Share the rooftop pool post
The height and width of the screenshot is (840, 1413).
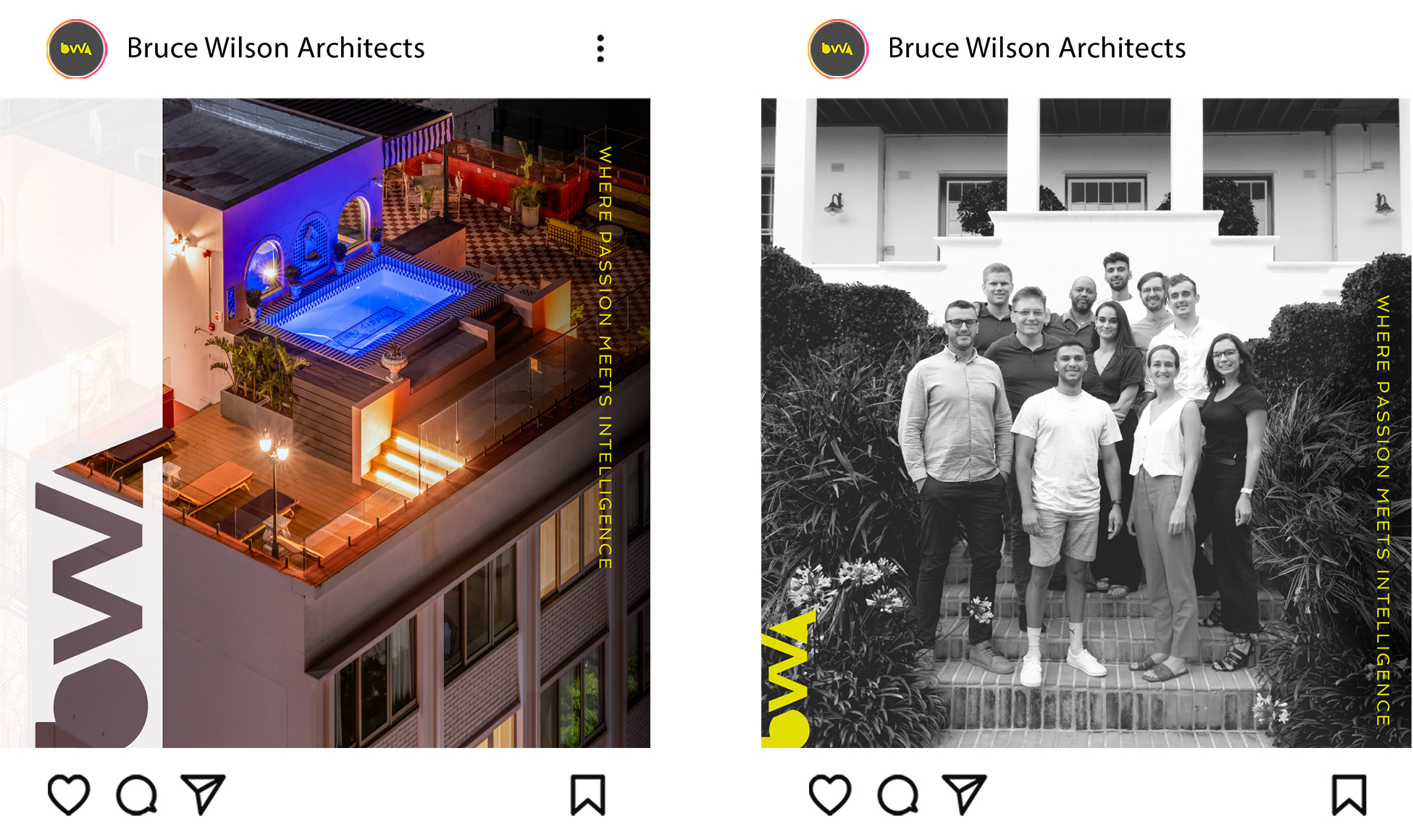(203, 794)
